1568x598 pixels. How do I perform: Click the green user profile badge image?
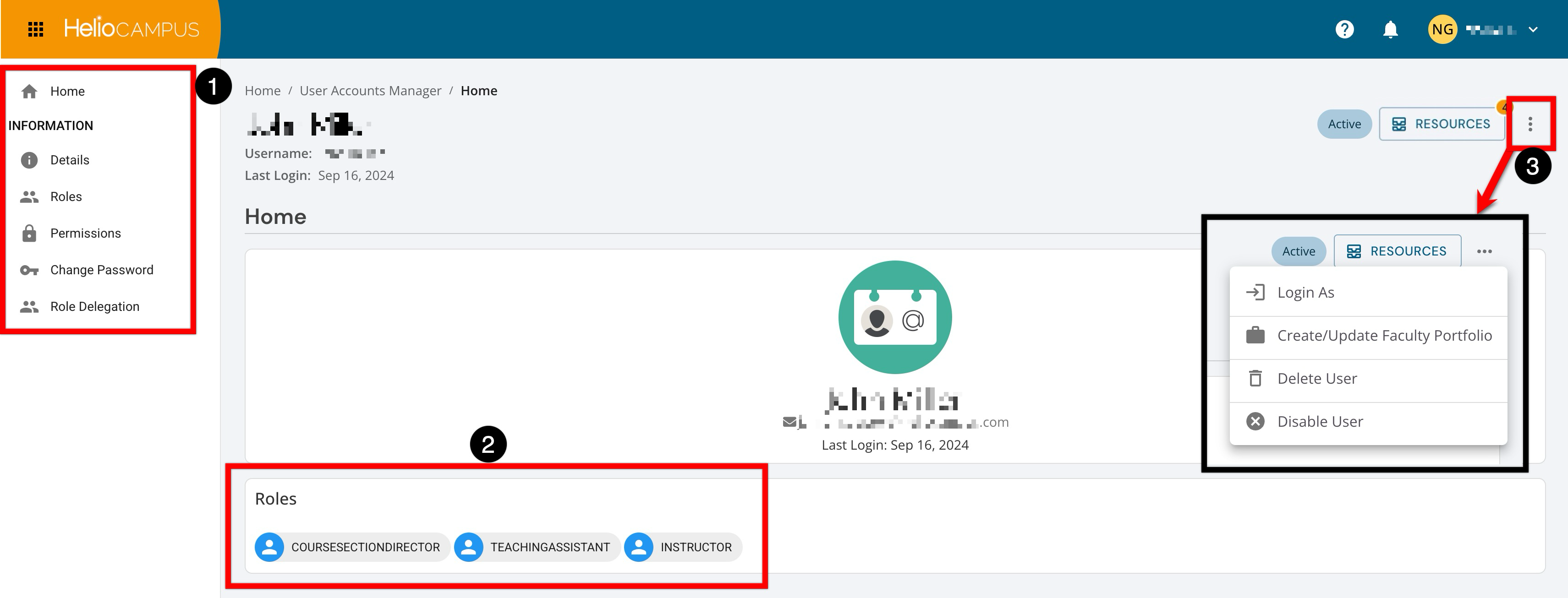895,317
